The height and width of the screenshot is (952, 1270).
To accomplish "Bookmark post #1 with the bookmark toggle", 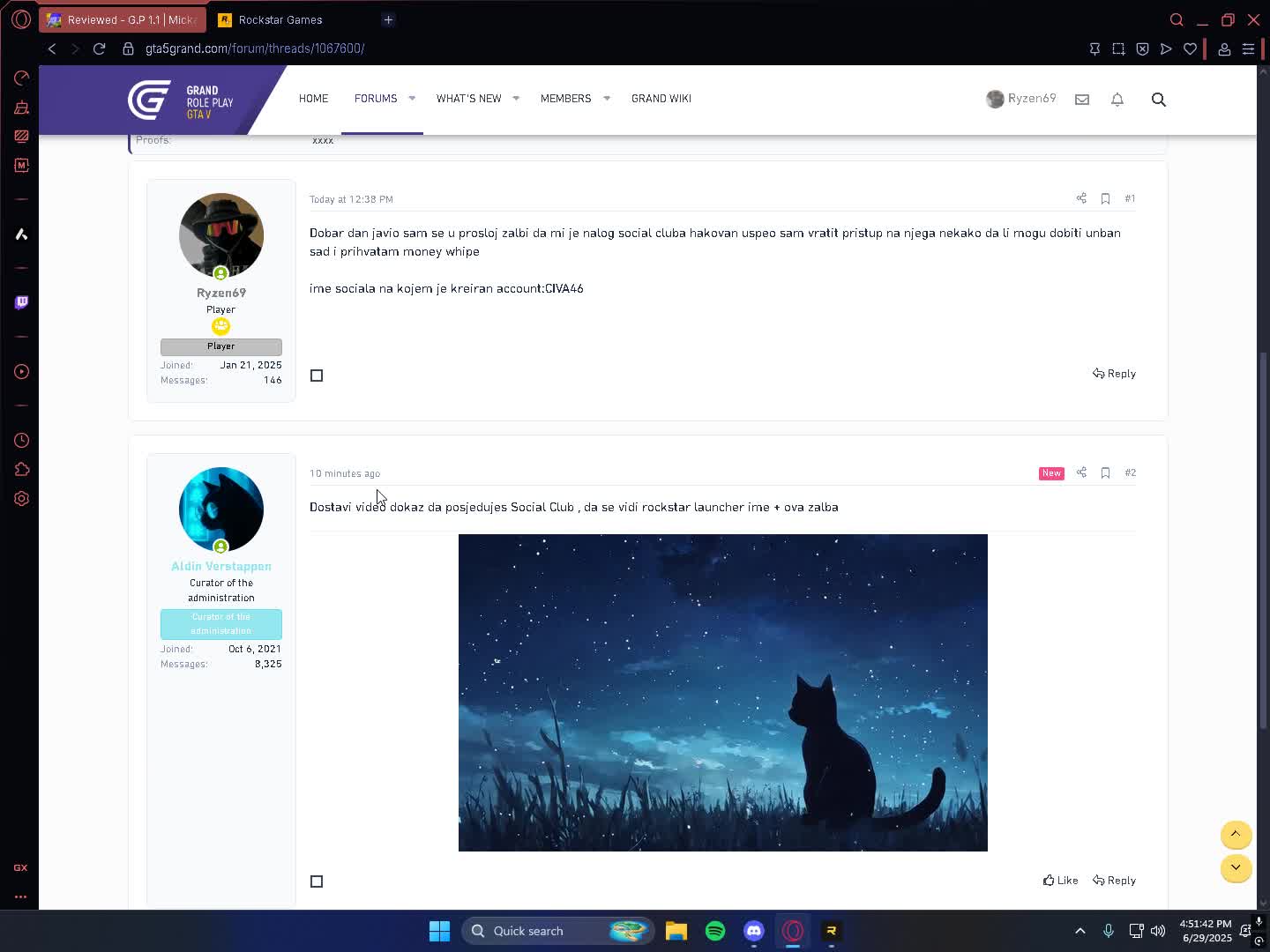I will click(1106, 198).
